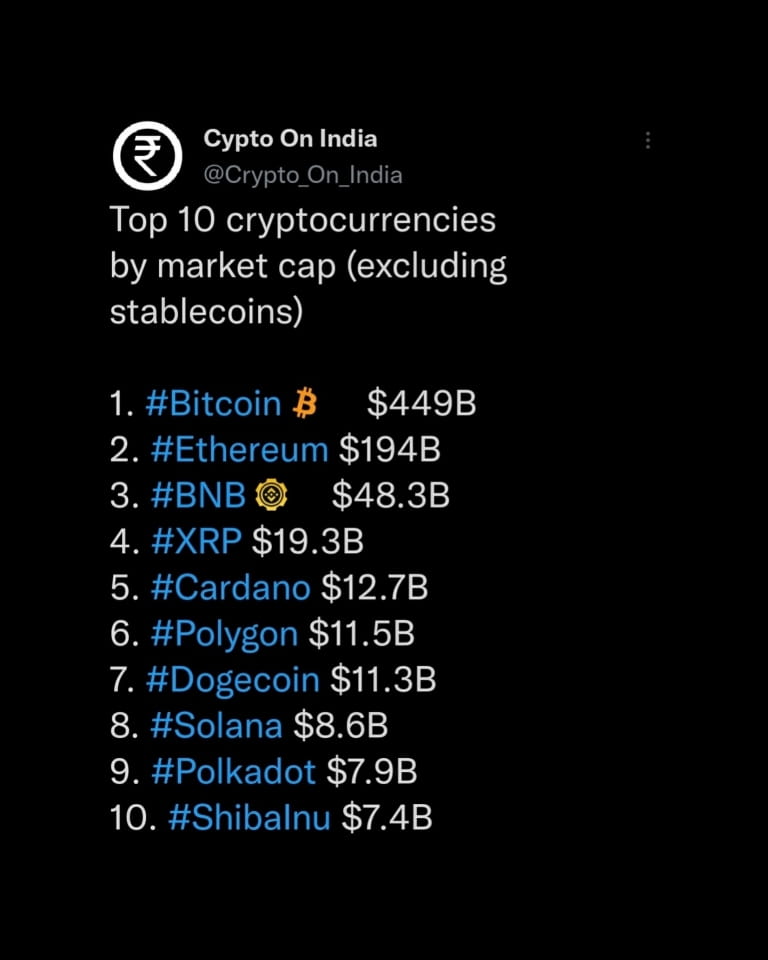Open the #XRP hashtag
Viewport: 768px width, 960px height.
click(197, 541)
